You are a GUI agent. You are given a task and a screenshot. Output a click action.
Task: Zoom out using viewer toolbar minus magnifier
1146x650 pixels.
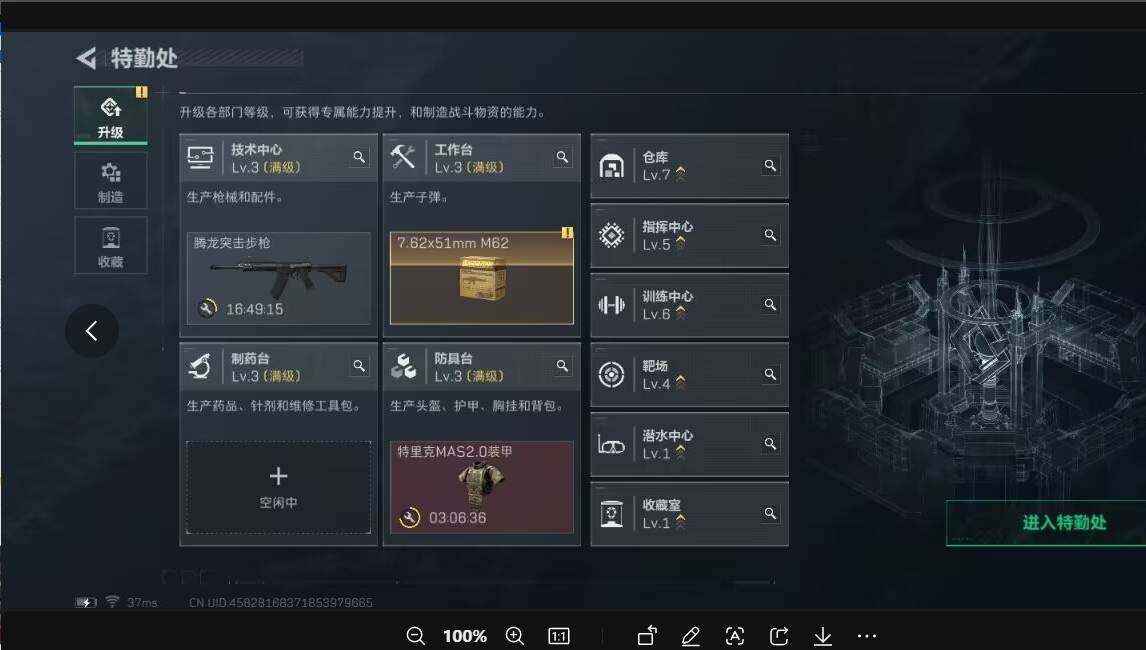[415, 636]
